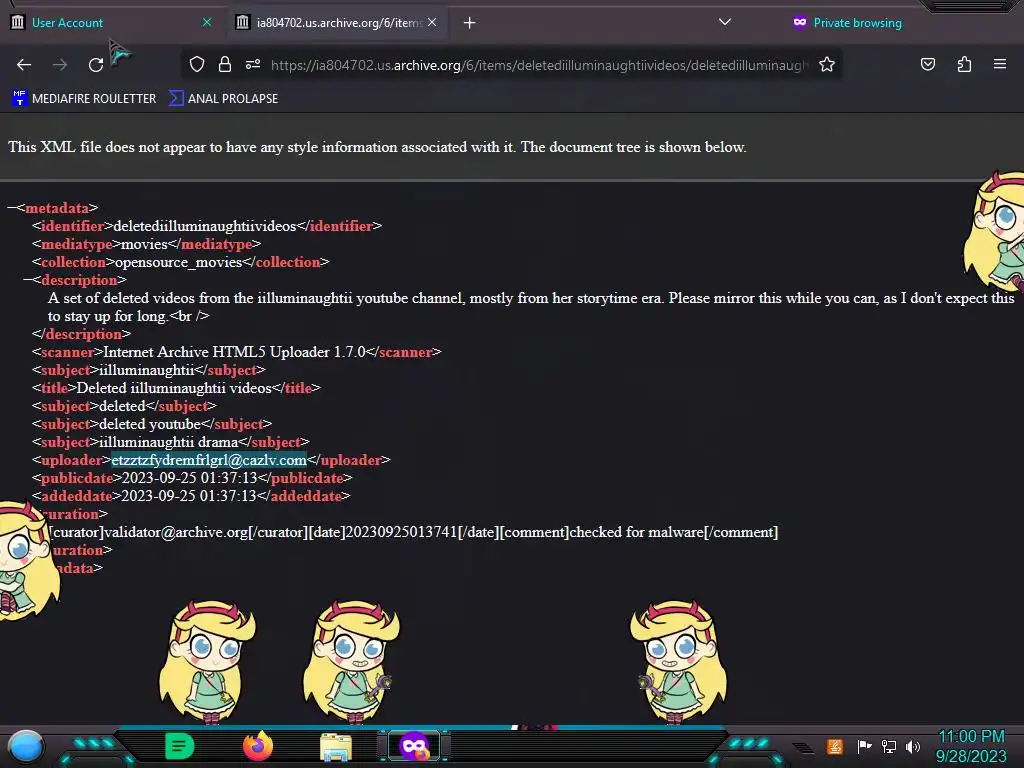Open the green notes app in taskbar
The height and width of the screenshot is (768, 1024).
(x=180, y=746)
